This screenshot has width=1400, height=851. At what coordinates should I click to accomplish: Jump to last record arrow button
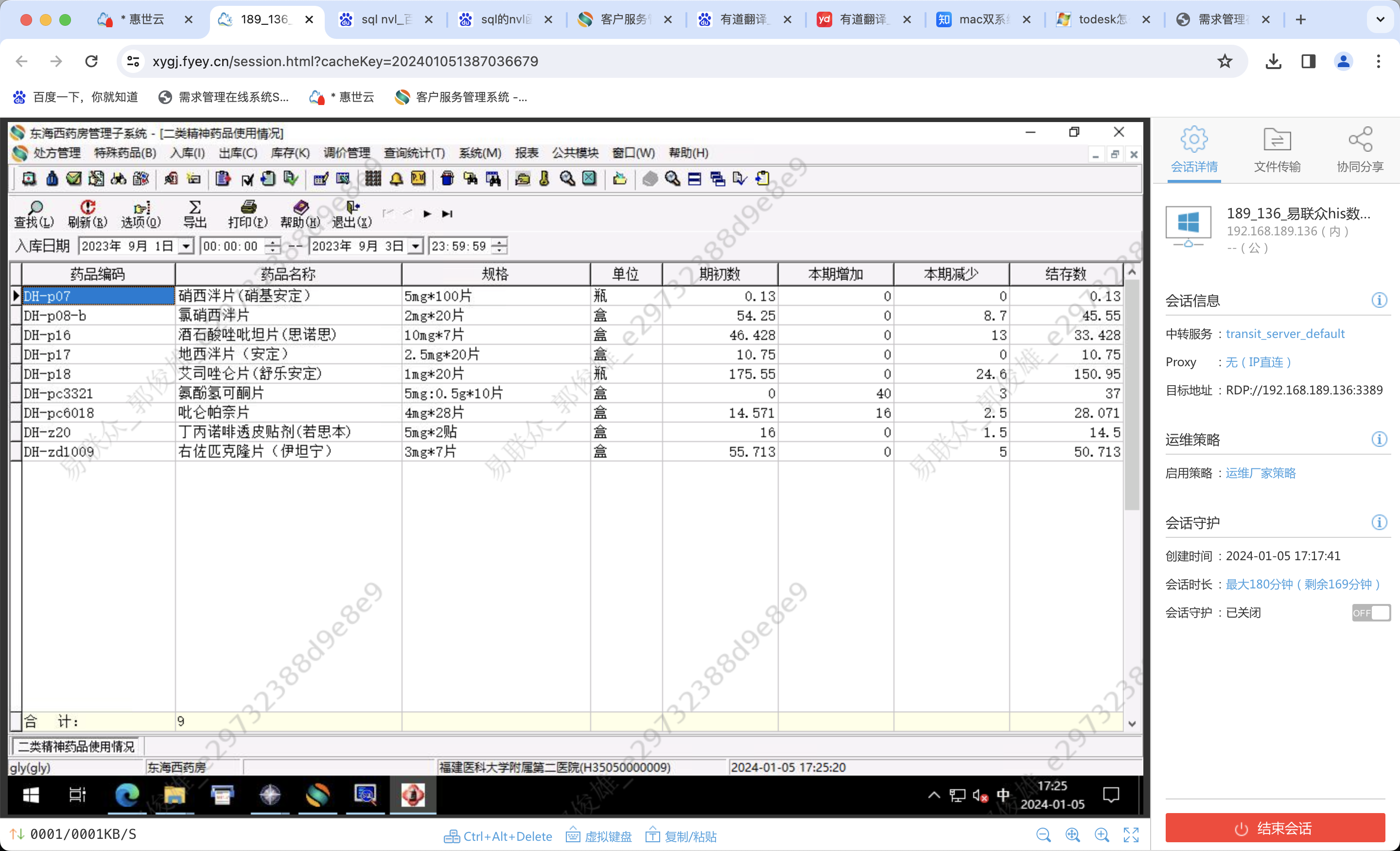point(448,214)
